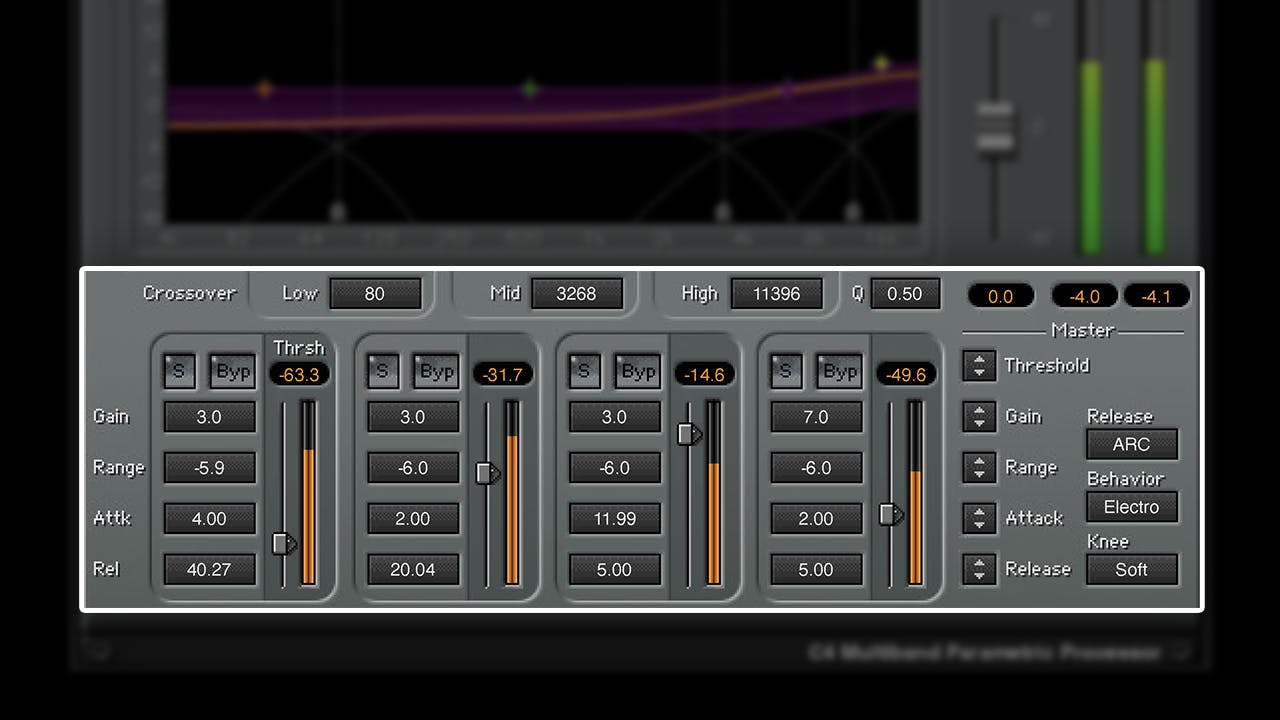This screenshot has width=1280, height=720.
Task: Change the Behavior setting from Electro
Action: (1132, 507)
